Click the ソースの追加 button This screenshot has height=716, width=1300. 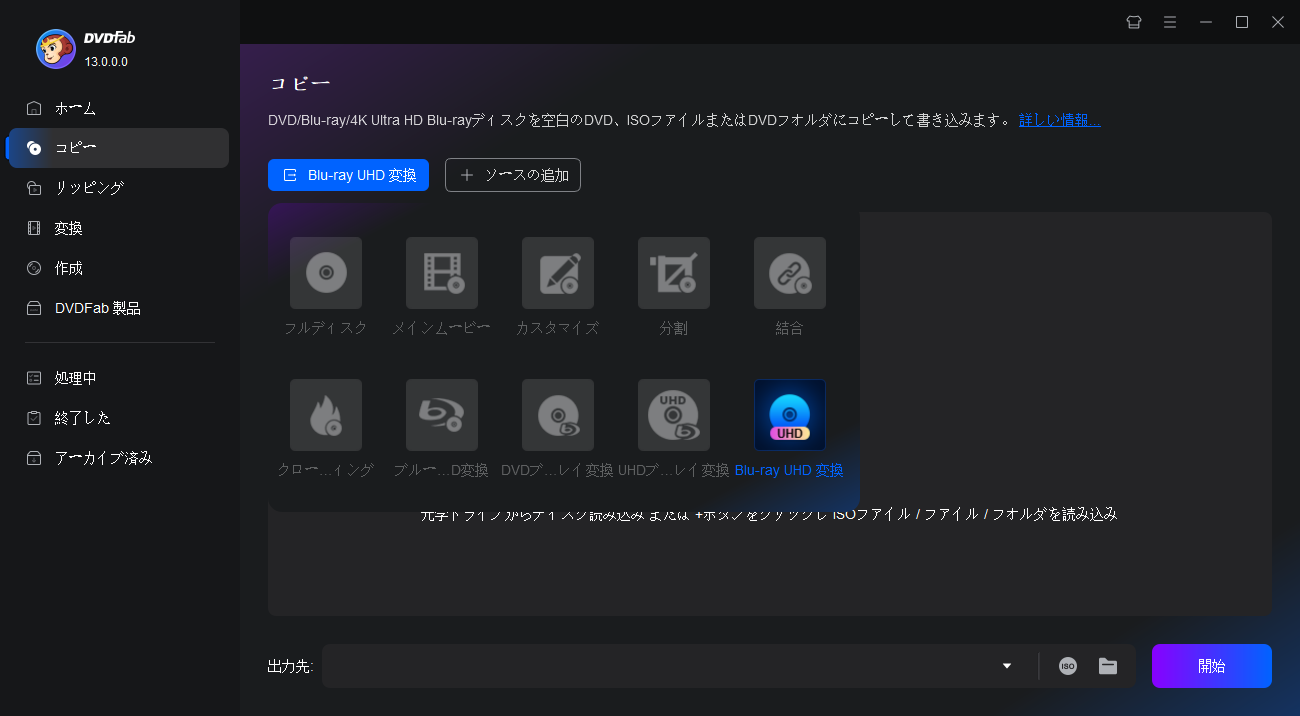point(513,175)
